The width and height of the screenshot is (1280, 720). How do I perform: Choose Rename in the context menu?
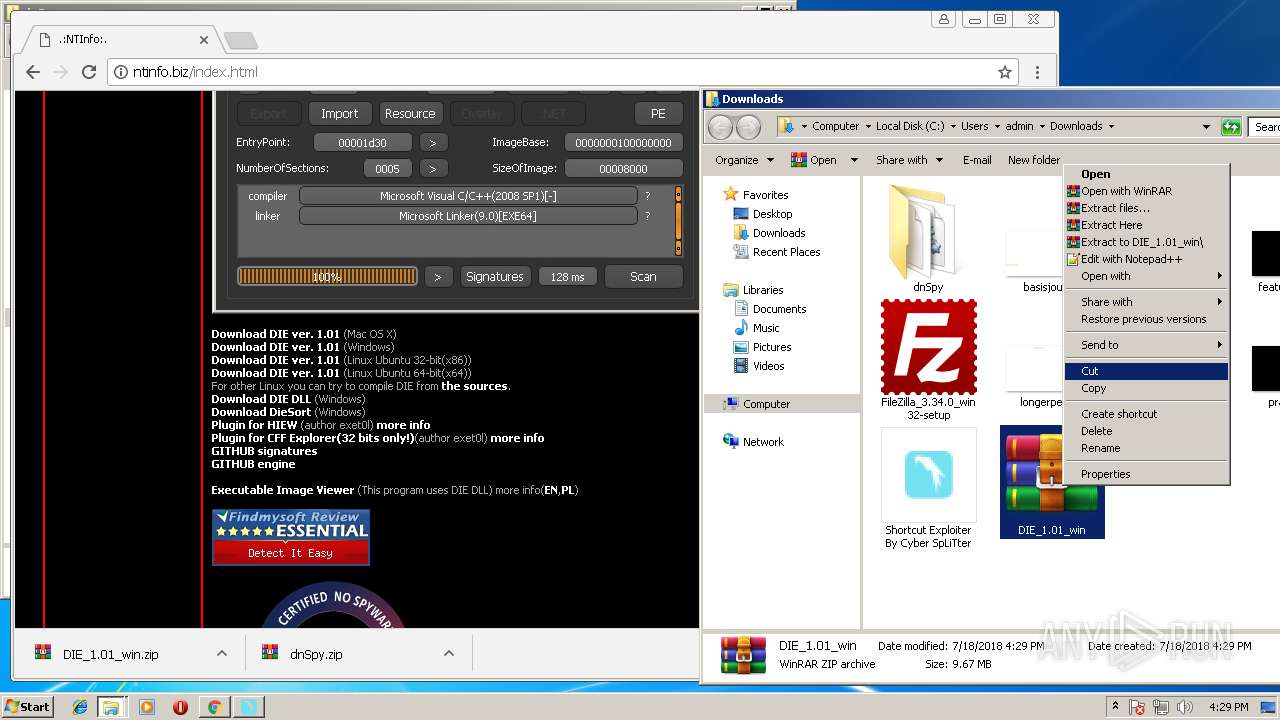click(x=1146, y=448)
